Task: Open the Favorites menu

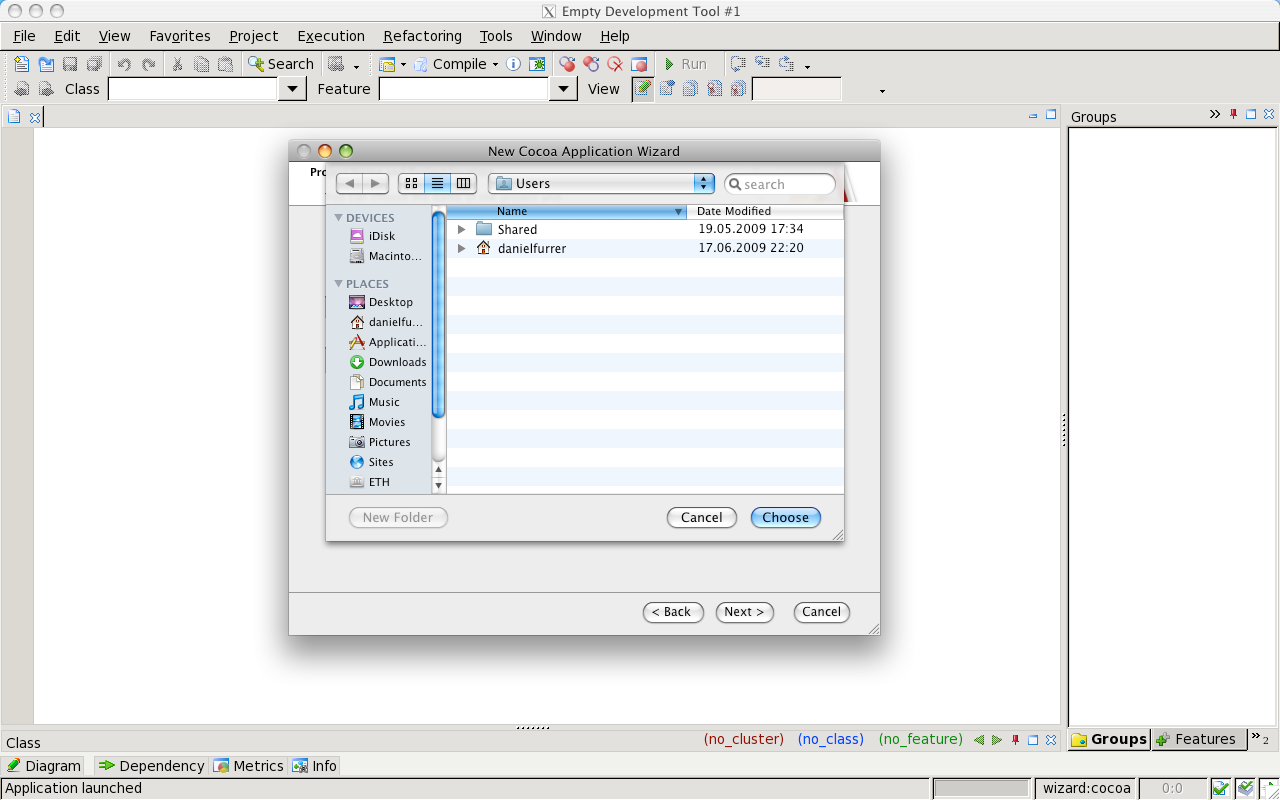Action: pyautogui.click(x=180, y=36)
